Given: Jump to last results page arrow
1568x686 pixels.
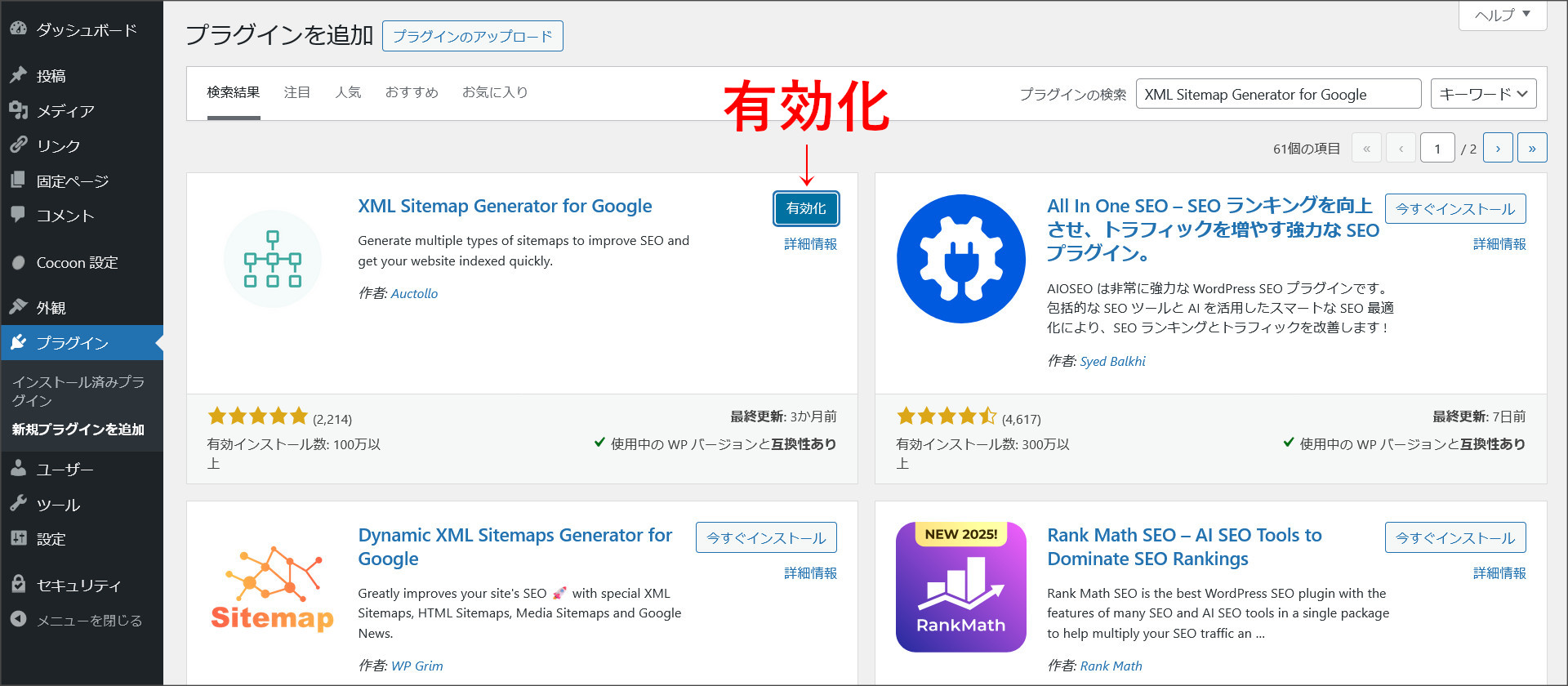Looking at the screenshot, I should tap(1532, 148).
